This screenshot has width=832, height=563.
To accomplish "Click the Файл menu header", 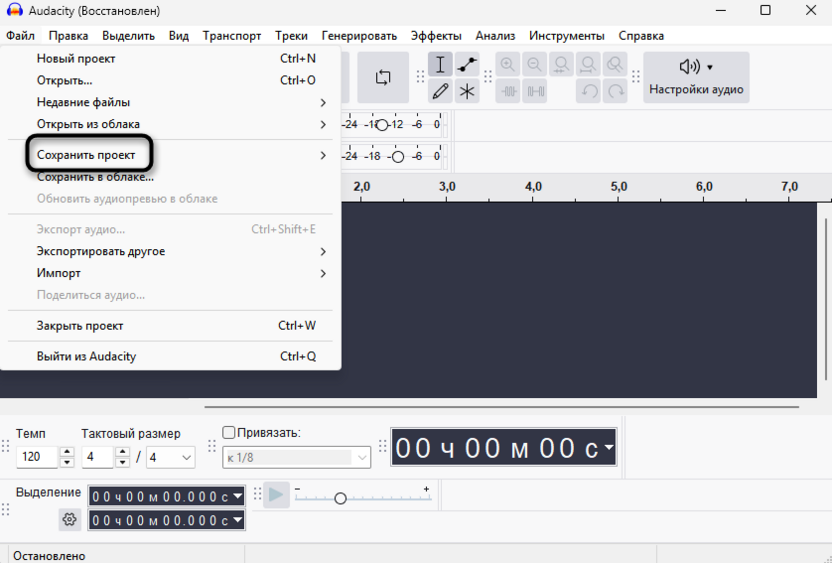I will click(x=21, y=36).
